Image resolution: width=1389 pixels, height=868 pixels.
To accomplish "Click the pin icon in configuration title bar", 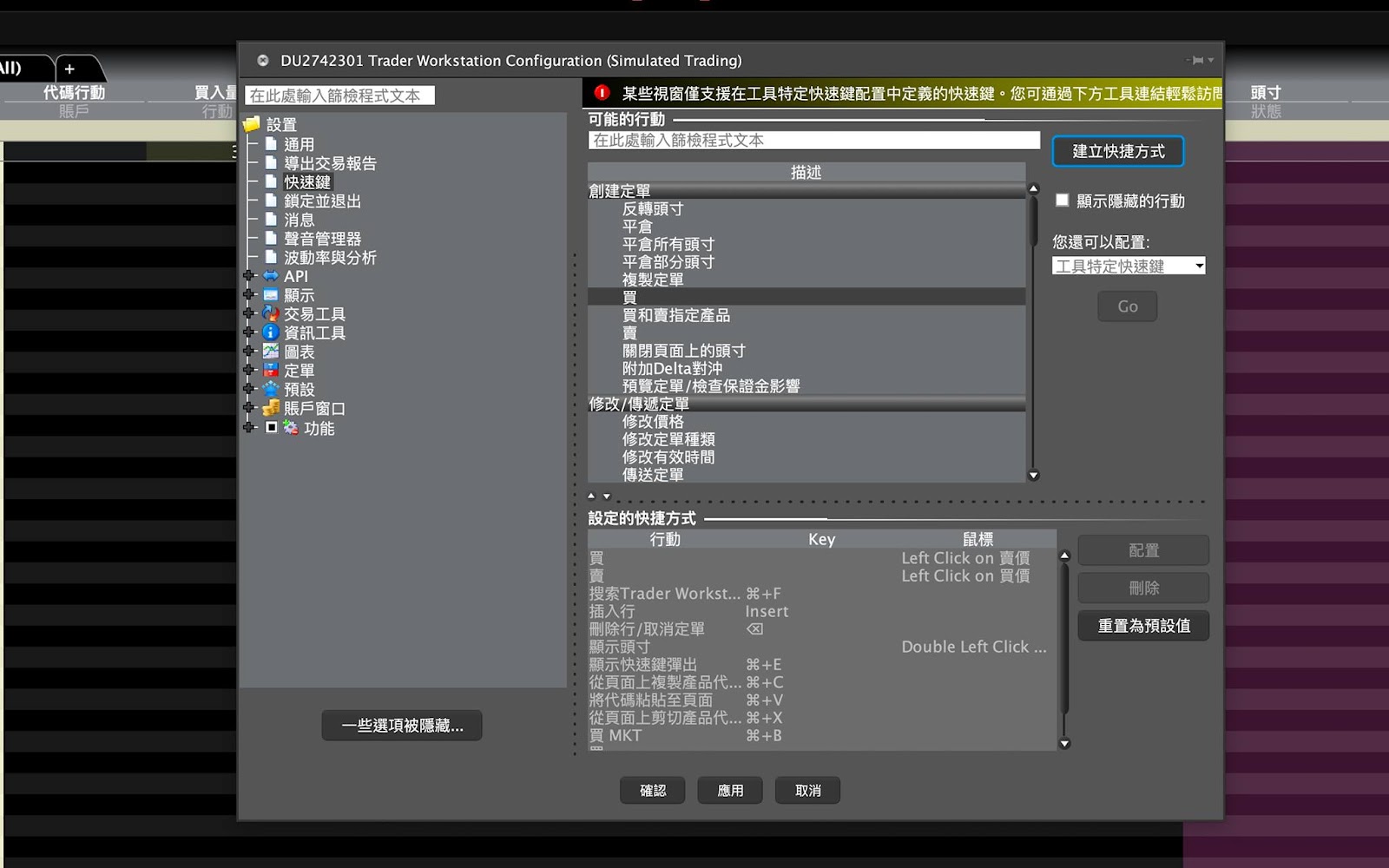I will [x=1198, y=60].
